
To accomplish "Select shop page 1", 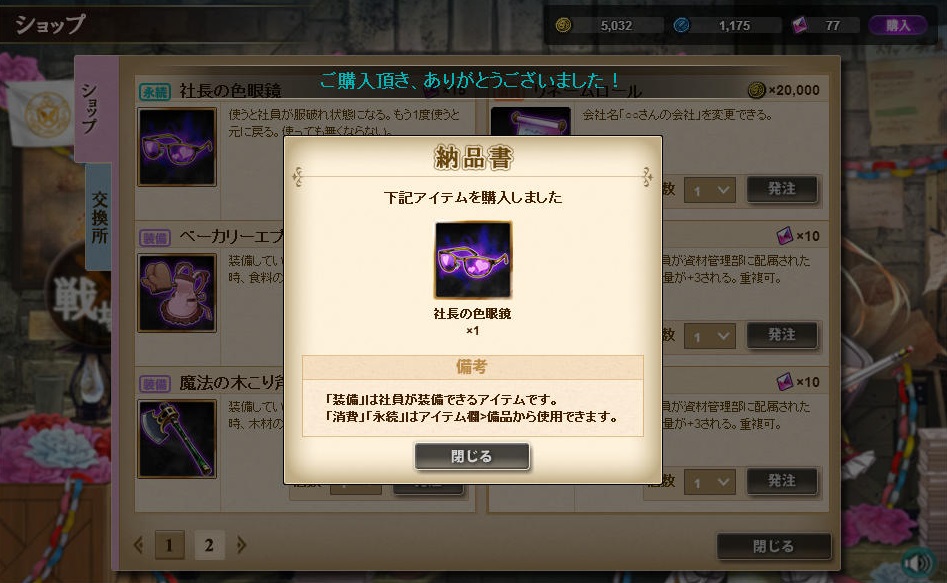I will coord(169,546).
